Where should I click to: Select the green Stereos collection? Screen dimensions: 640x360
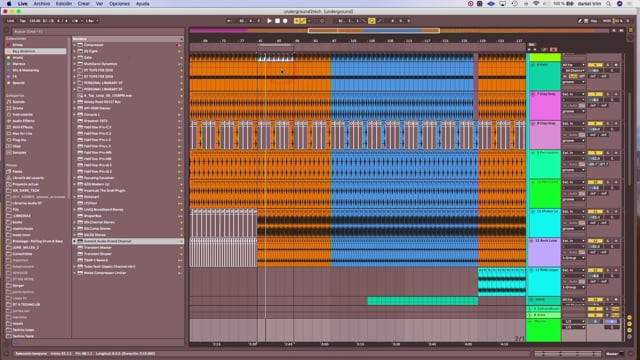pos(19,64)
